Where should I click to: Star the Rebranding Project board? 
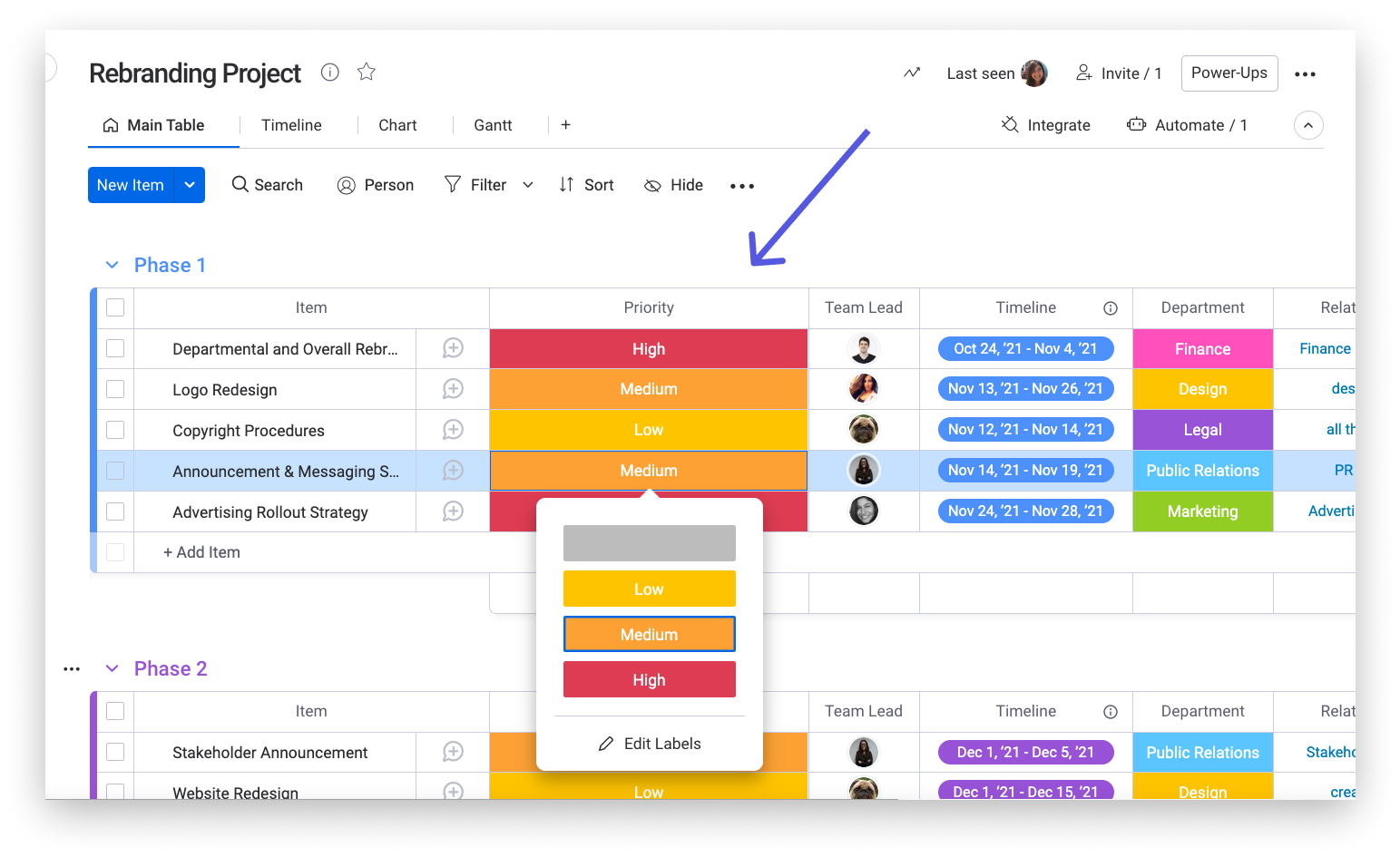click(x=367, y=72)
